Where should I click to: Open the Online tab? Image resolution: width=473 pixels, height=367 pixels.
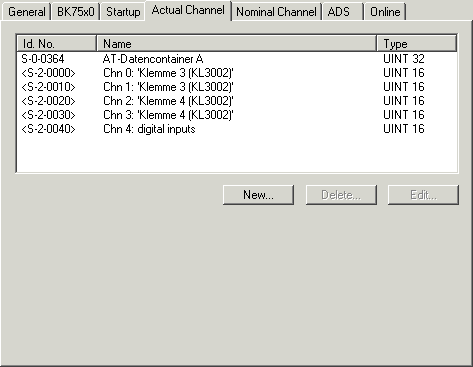(385, 12)
